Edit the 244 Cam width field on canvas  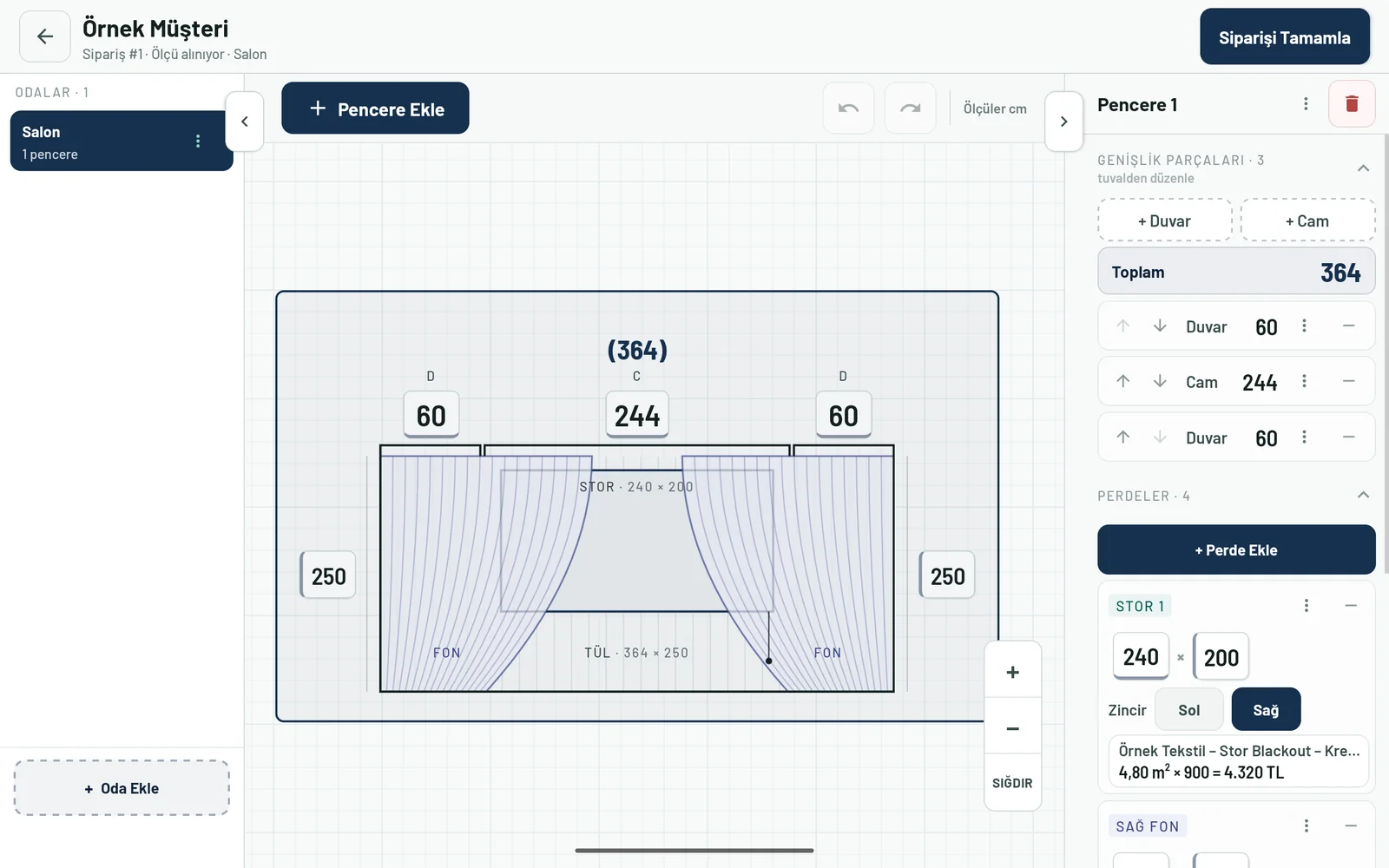(637, 415)
